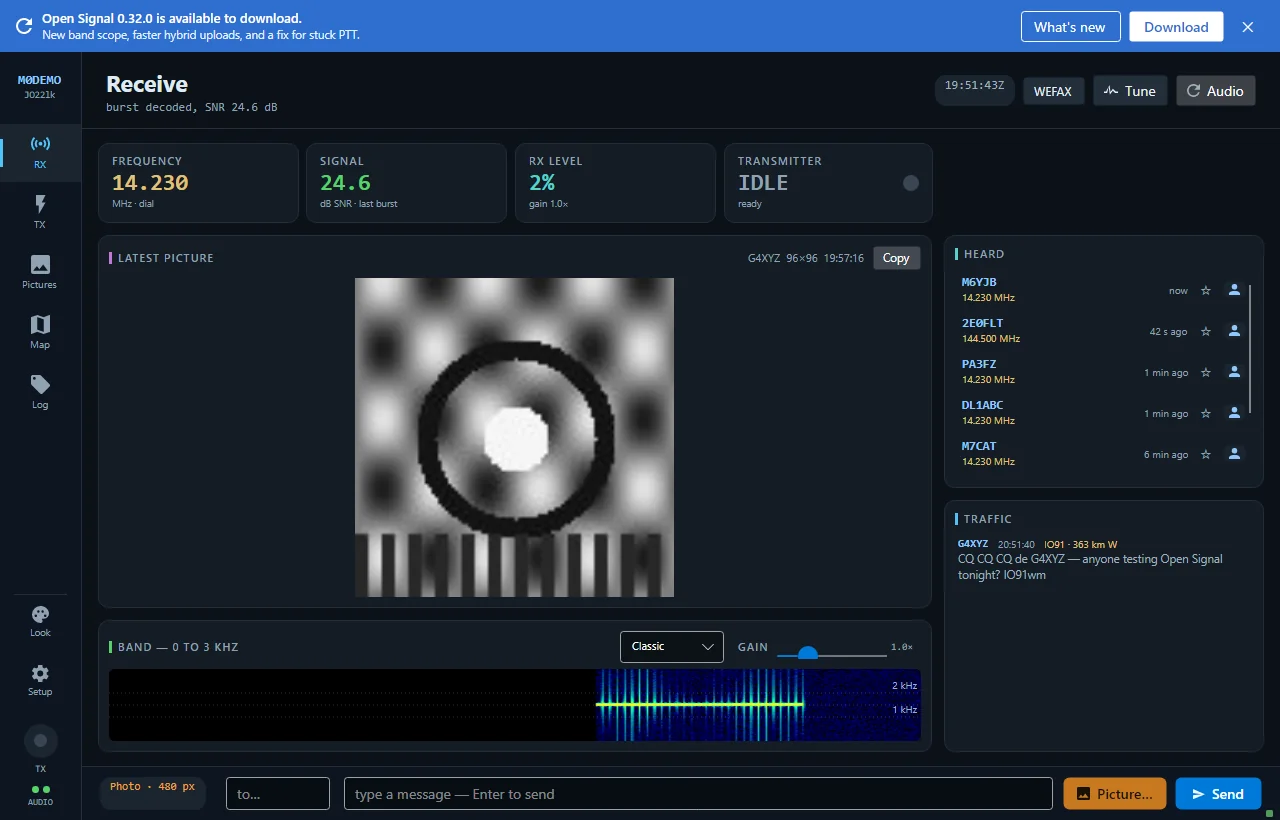Click the Heard list scrollbar
The height and width of the screenshot is (820, 1280).
[1250, 348]
